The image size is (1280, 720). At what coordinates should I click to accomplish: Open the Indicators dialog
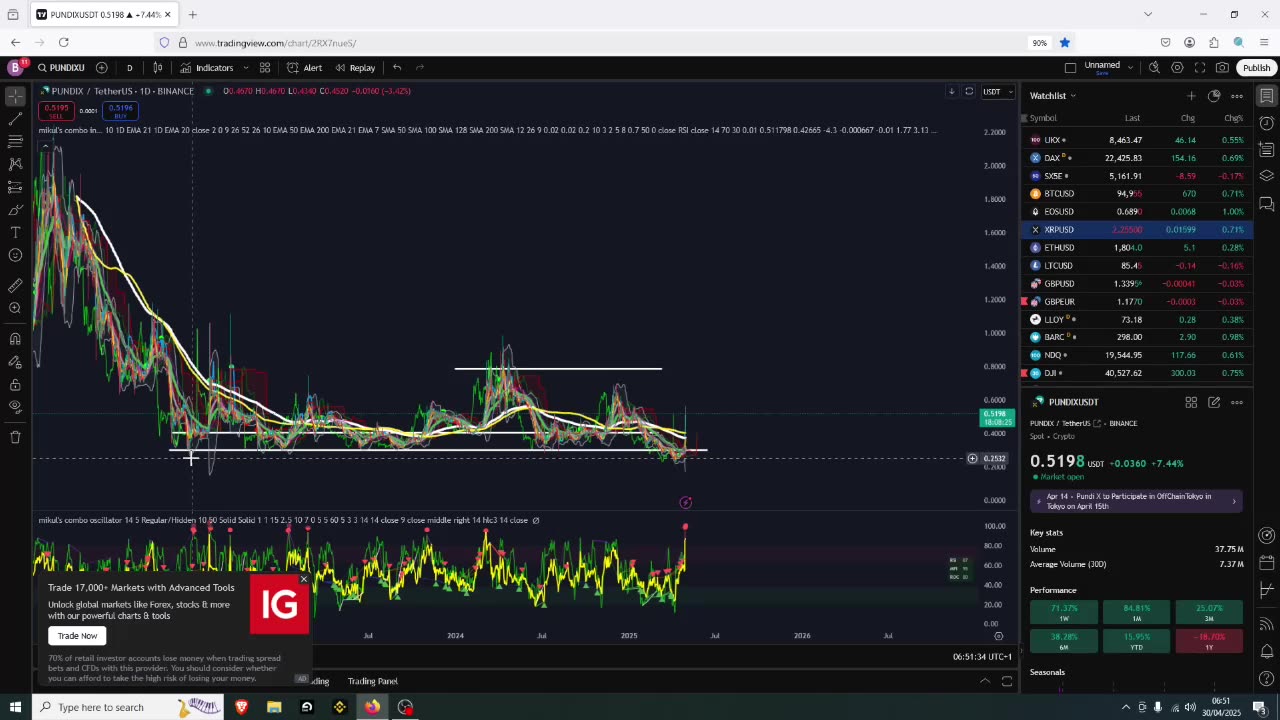[x=207, y=68]
